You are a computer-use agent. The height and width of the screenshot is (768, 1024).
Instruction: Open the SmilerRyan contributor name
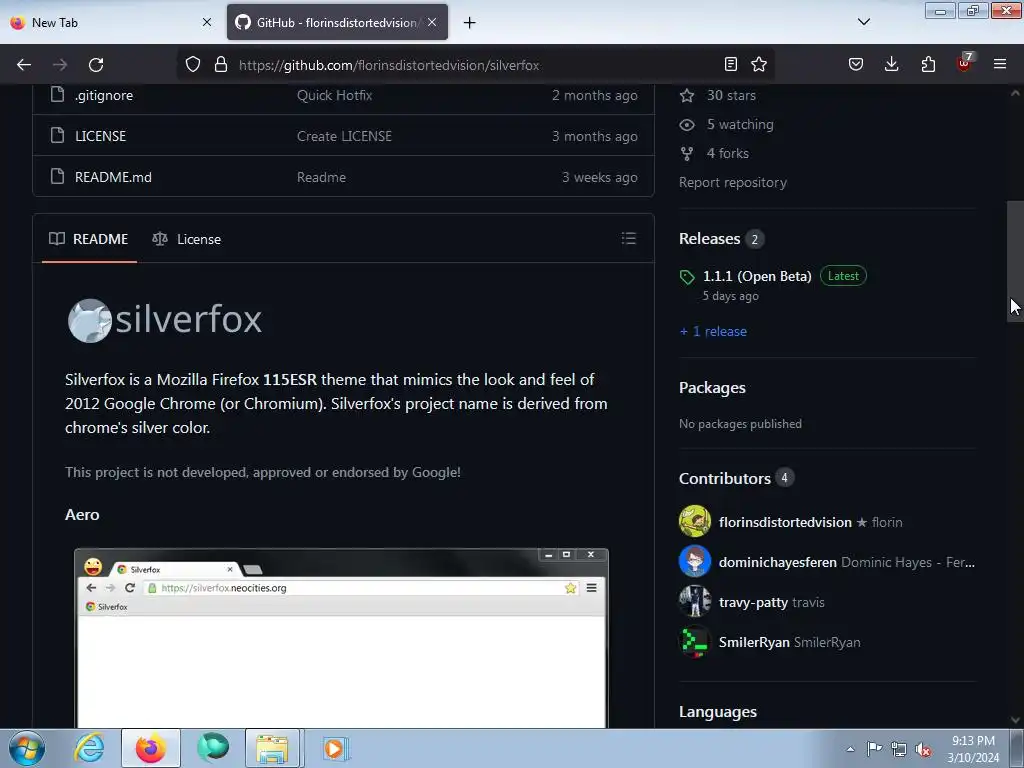(x=754, y=642)
